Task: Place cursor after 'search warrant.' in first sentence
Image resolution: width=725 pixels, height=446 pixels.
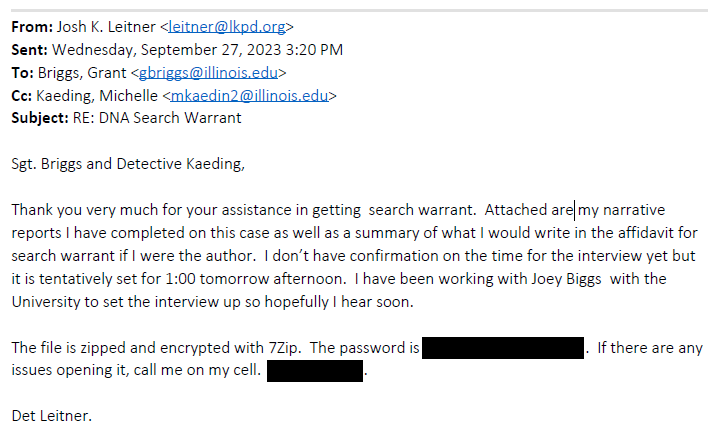Action: (x=476, y=210)
